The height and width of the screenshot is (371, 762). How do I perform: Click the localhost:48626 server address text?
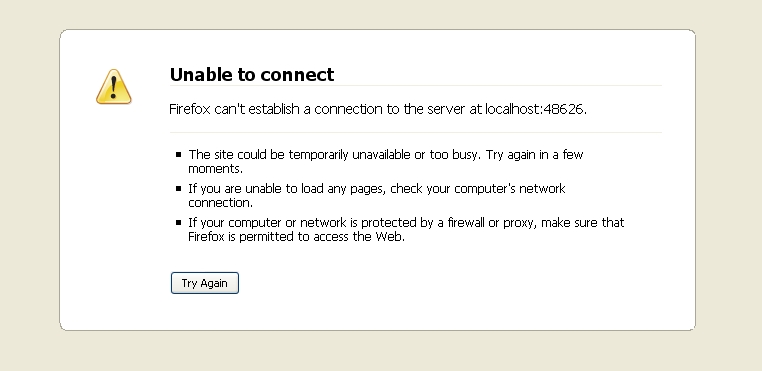(536, 109)
